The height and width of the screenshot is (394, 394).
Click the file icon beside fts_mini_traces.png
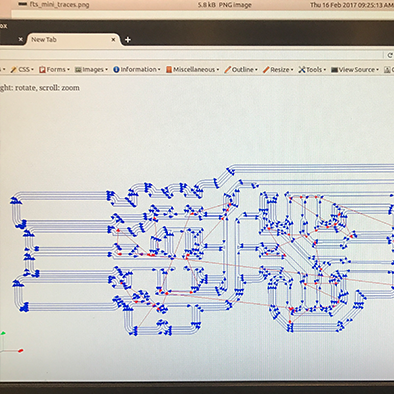tap(22, 4)
